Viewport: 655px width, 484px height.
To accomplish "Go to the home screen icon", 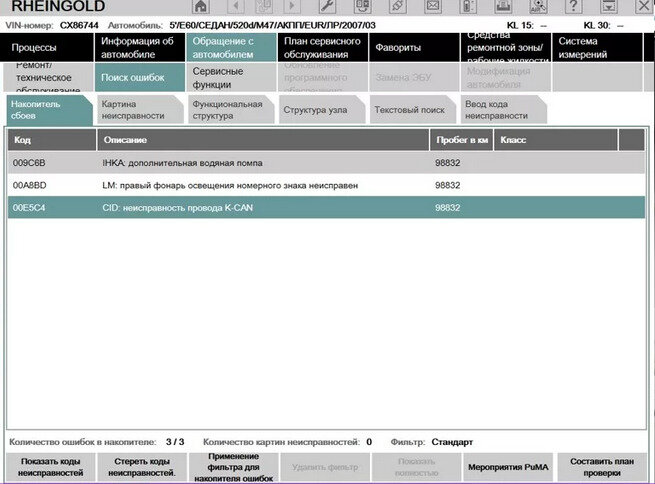I will tap(201, 6).
